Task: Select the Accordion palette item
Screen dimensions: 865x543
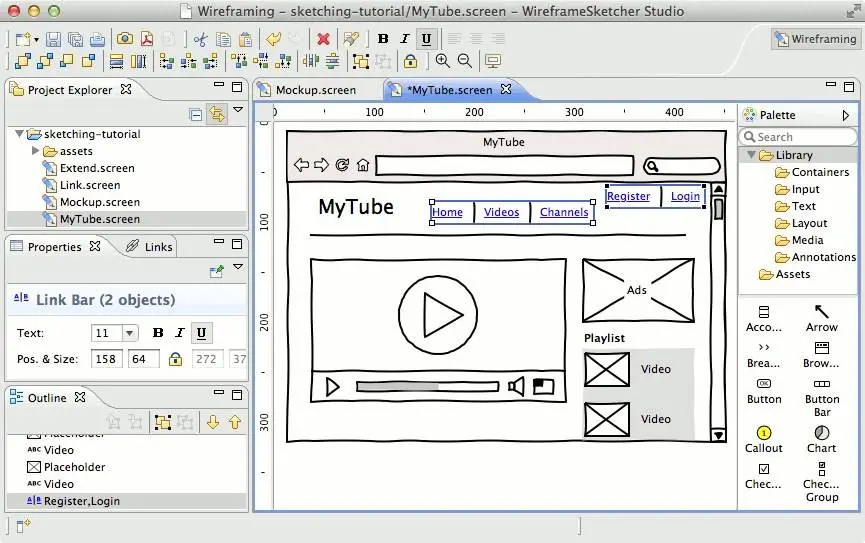Action: tap(763, 319)
